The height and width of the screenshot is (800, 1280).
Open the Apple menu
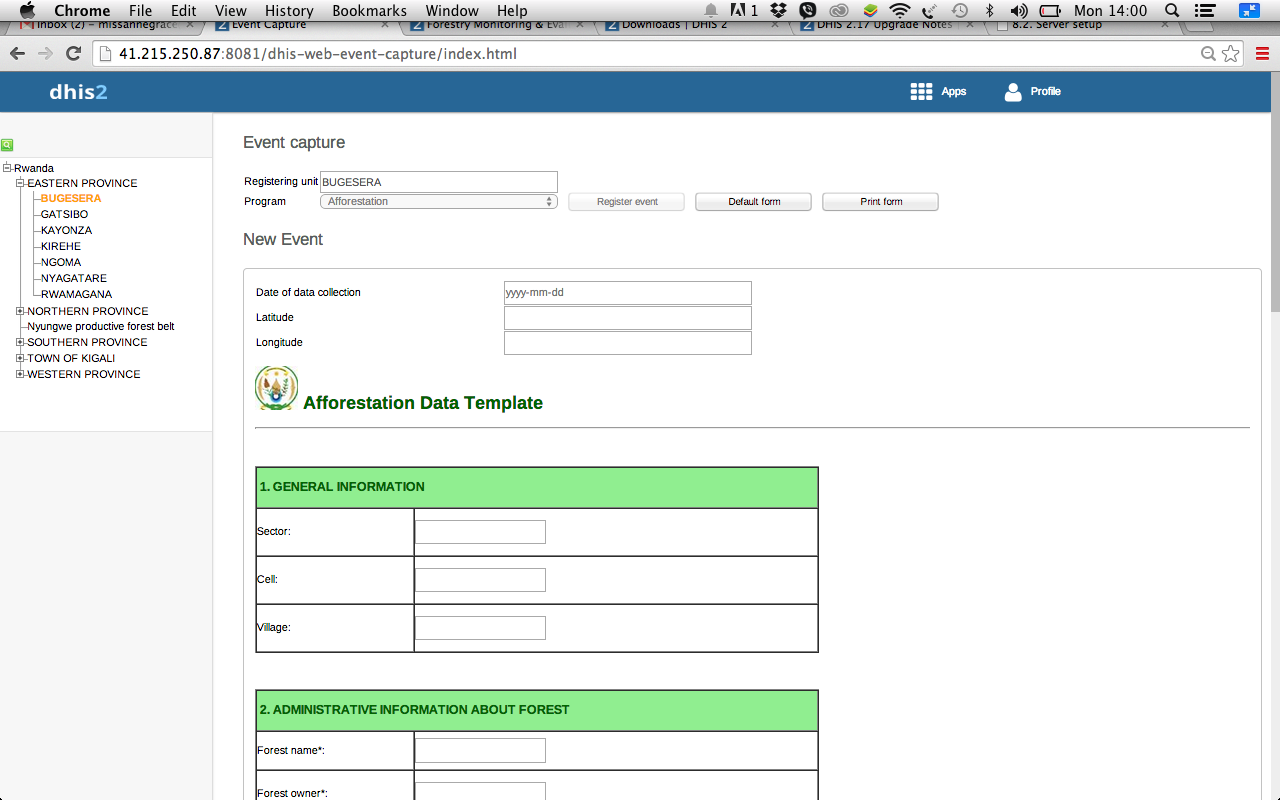27,11
